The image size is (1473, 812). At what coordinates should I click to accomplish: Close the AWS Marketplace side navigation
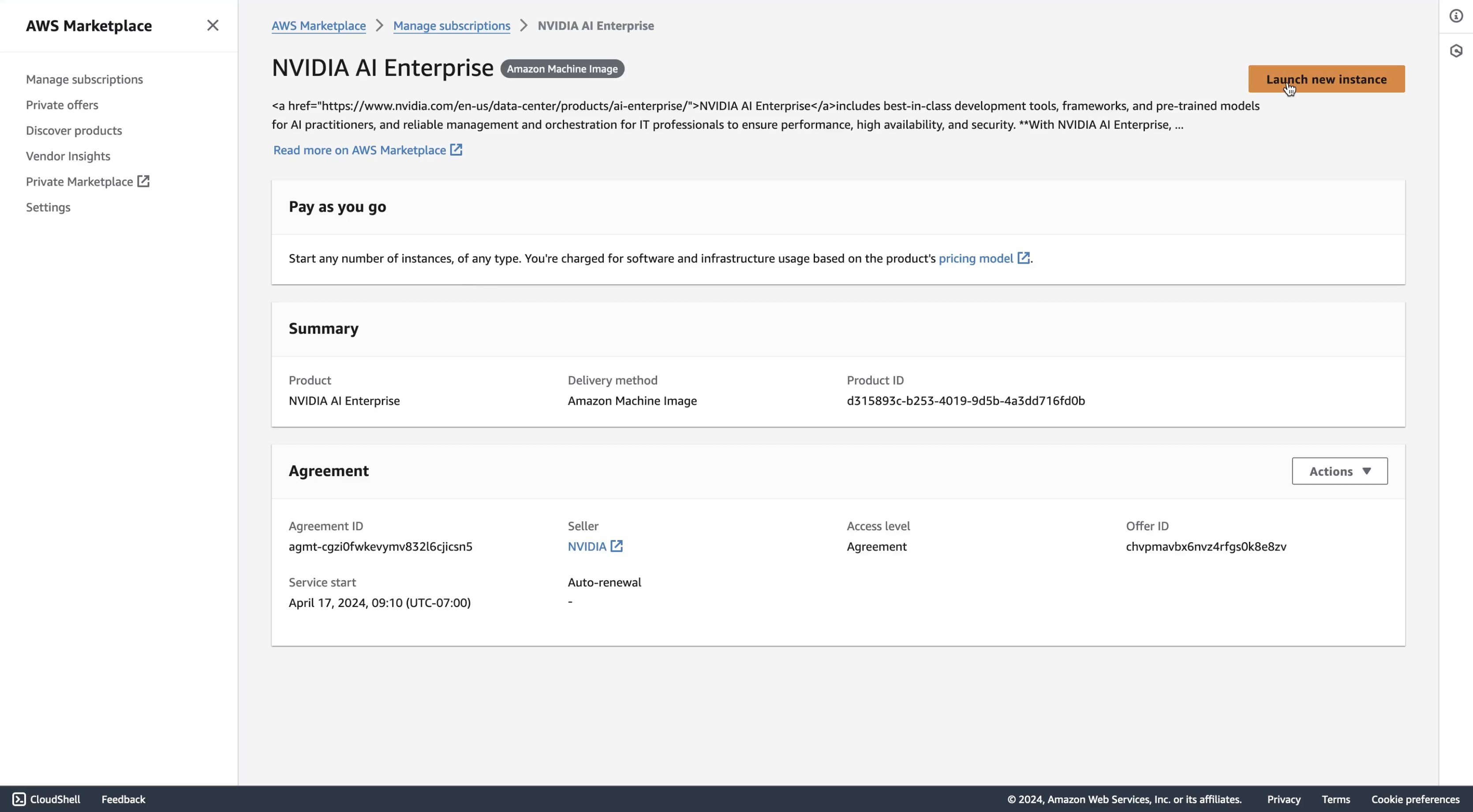coord(213,25)
